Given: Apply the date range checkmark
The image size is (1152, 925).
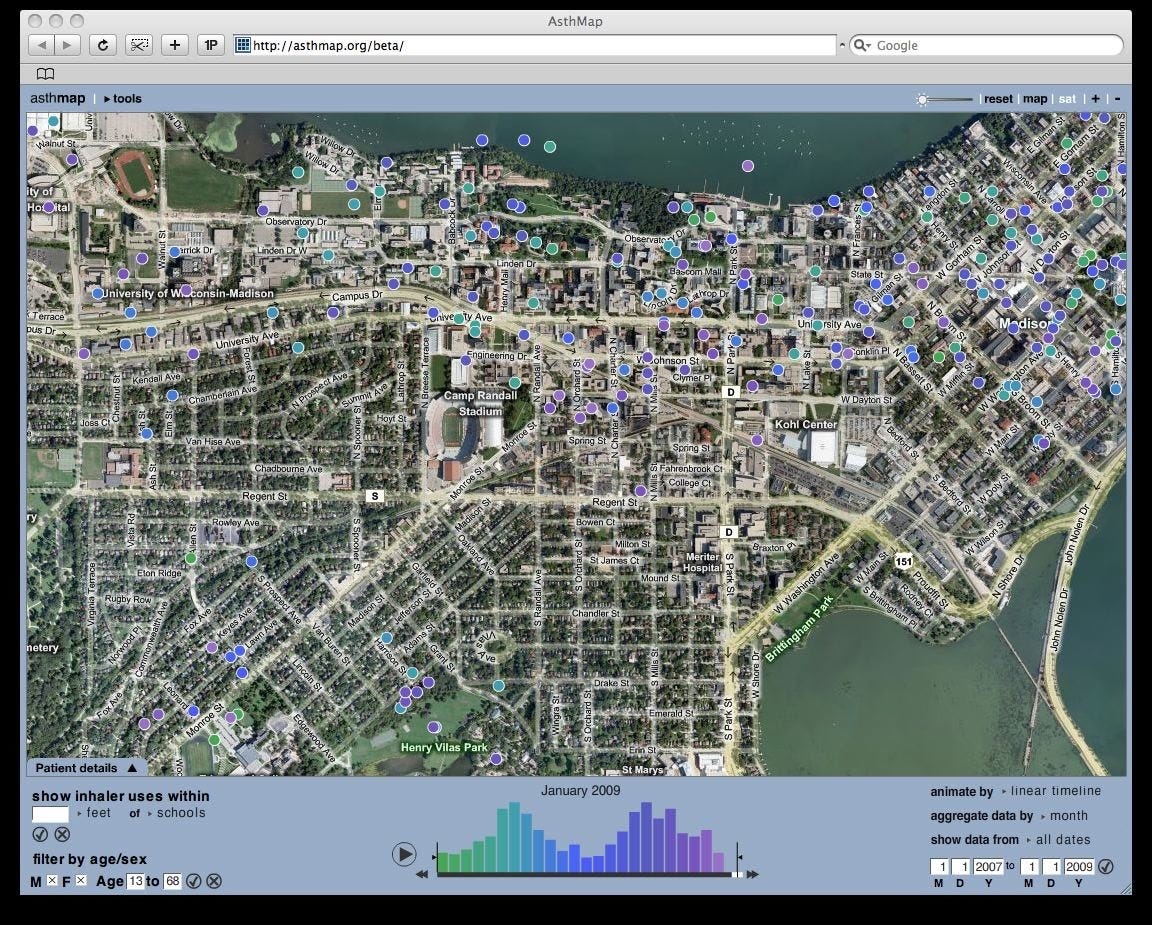Looking at the screenshot, I should 1106,867.
